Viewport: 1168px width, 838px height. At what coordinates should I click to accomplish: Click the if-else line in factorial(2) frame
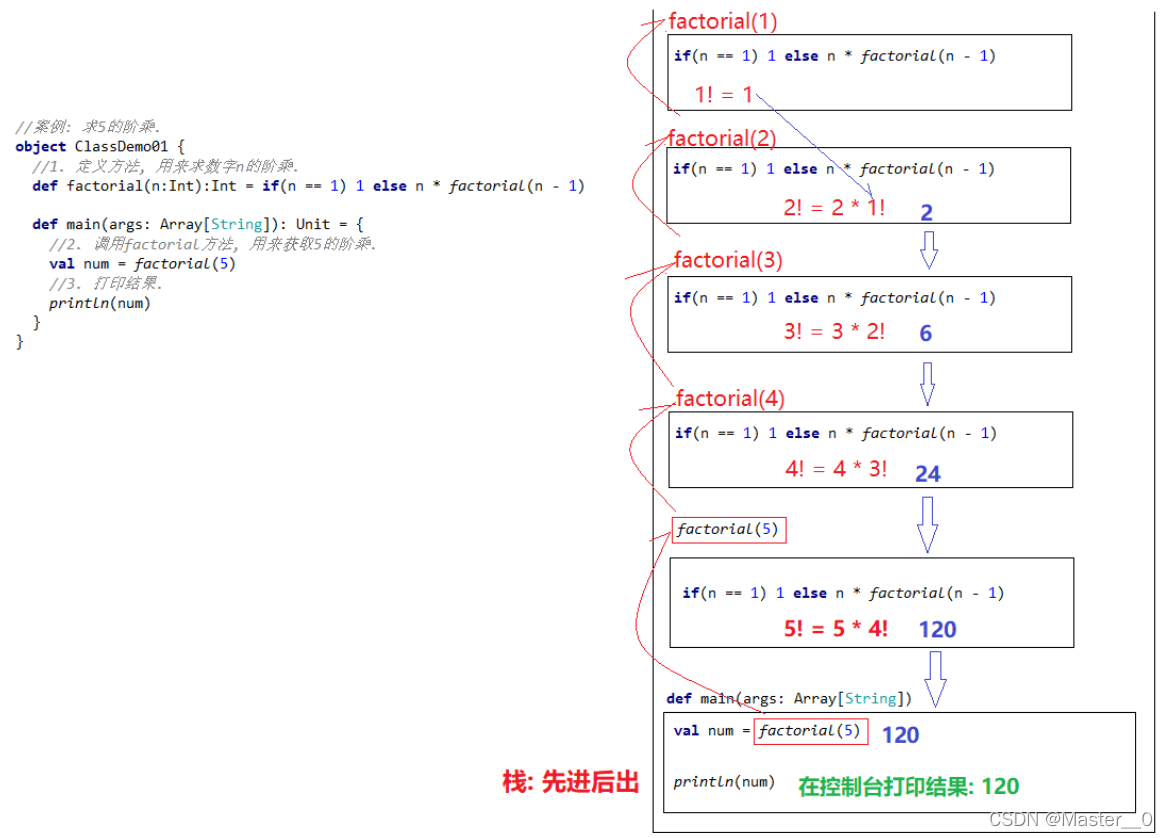[x=834, y=169]
